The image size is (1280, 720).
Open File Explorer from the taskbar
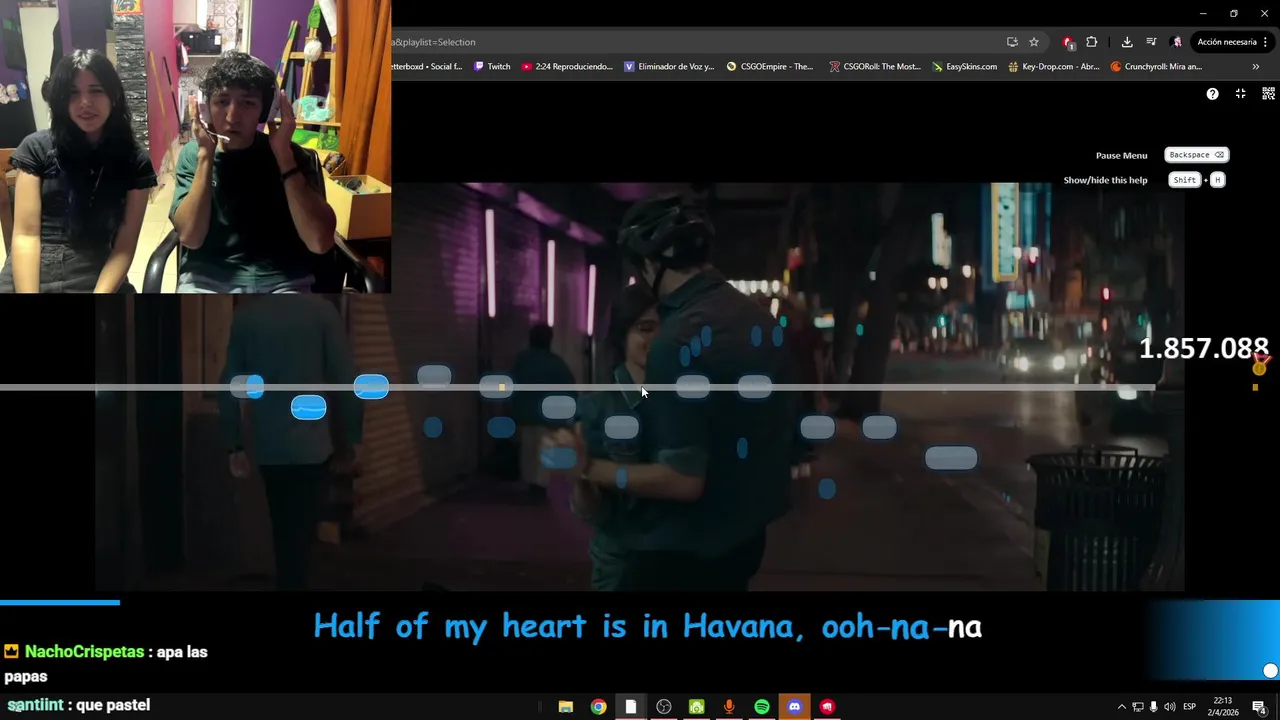[565, 707]
